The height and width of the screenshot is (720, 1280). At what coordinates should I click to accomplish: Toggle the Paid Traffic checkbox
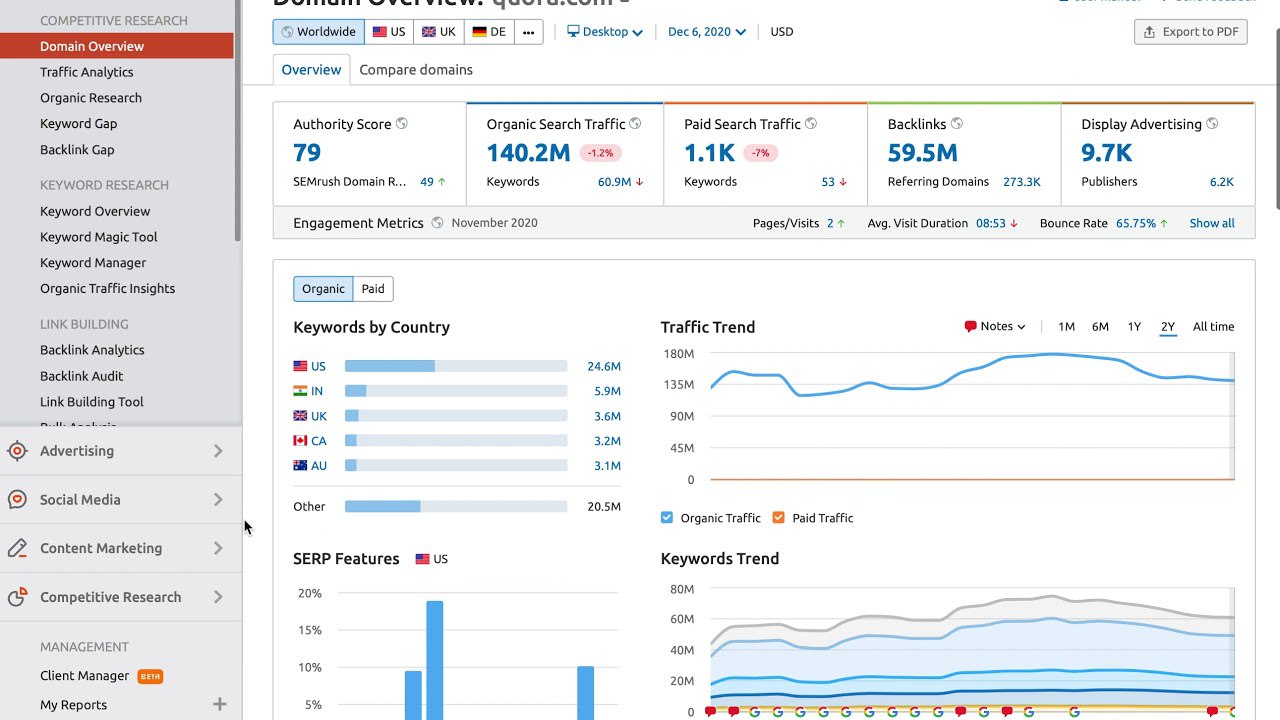coord(779,518)
